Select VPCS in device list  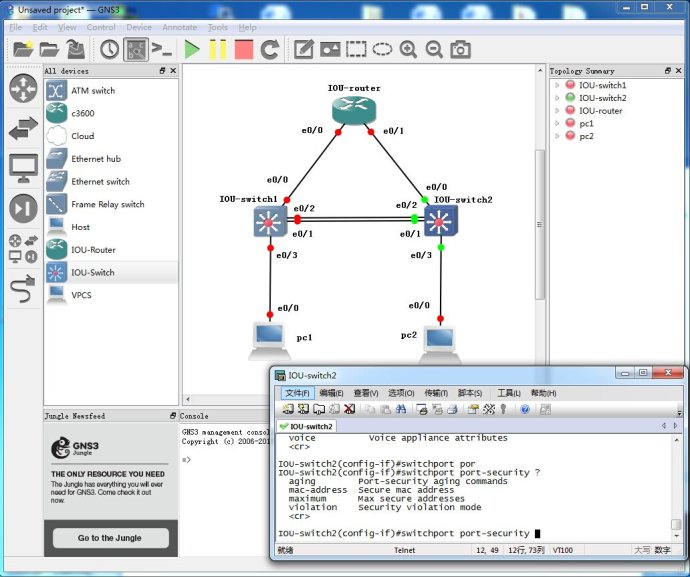coord(111,295)
